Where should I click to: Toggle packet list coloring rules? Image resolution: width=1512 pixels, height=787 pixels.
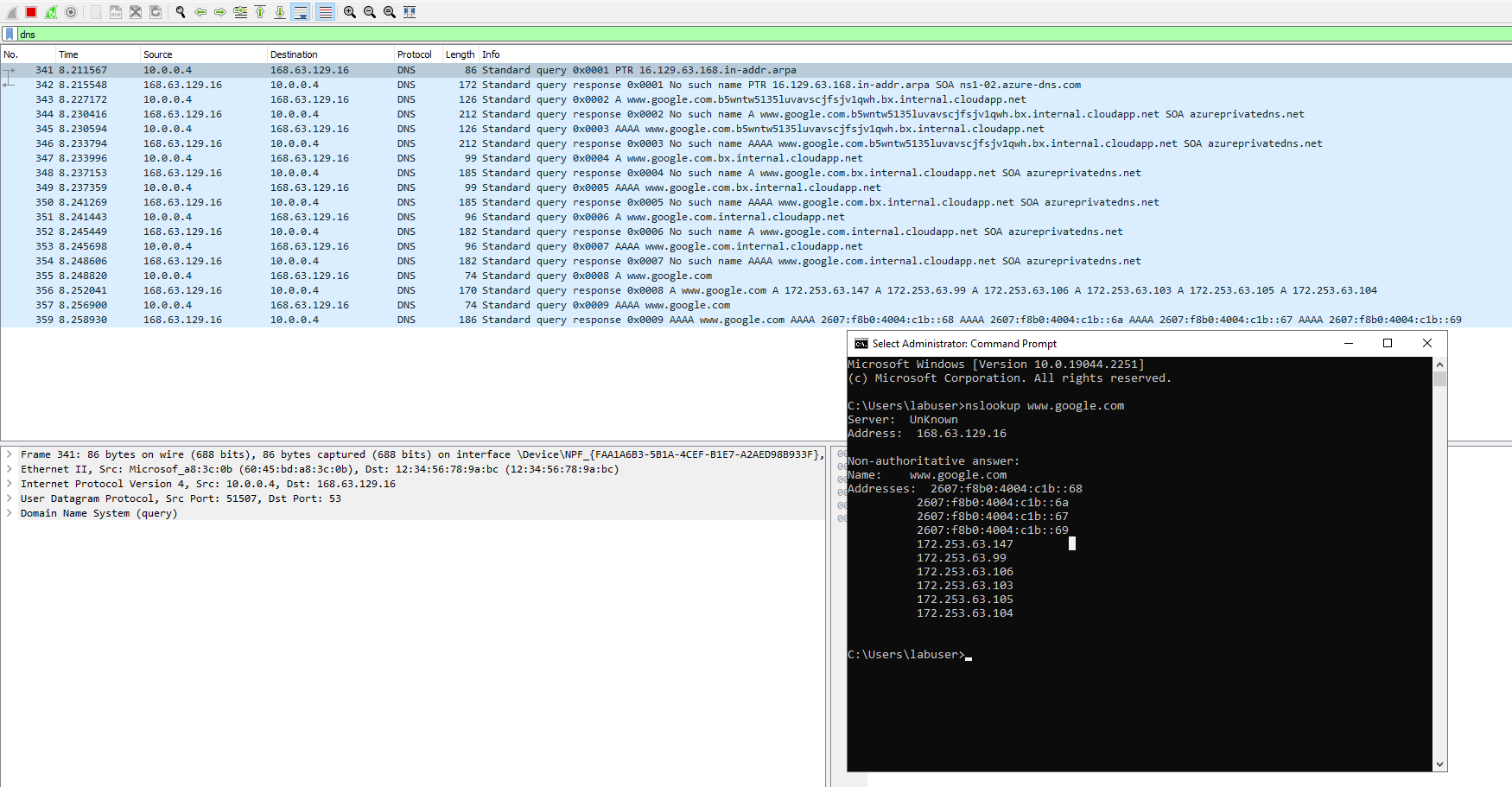click(x=325, y=12)
